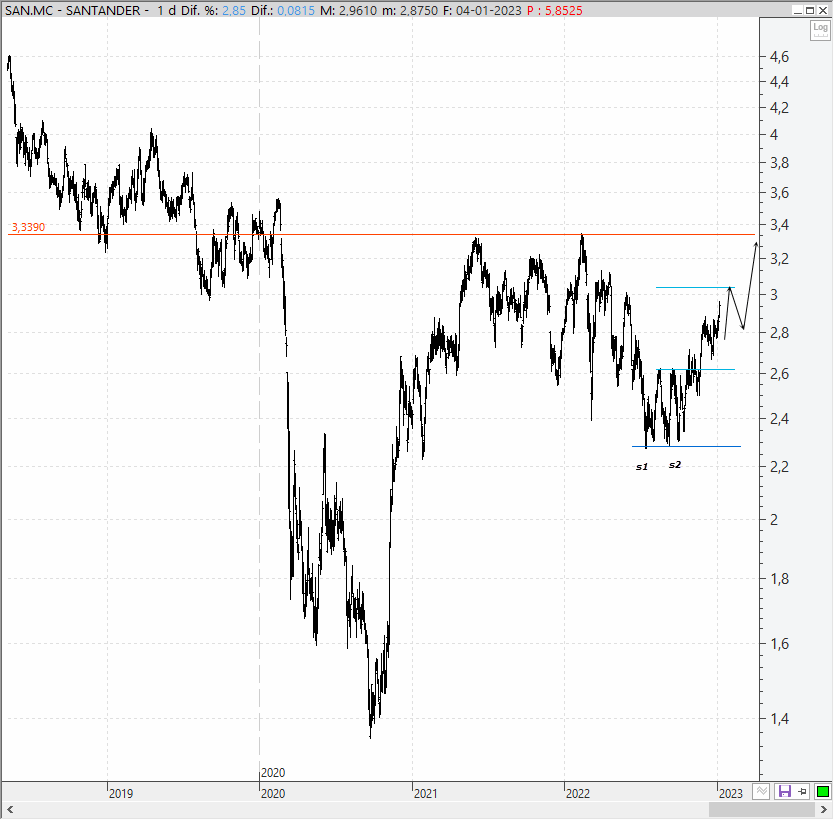This screenshot has height=820, width=834.
Task: Click the horizontal scrollbar thumb
Action: point(762,810)
